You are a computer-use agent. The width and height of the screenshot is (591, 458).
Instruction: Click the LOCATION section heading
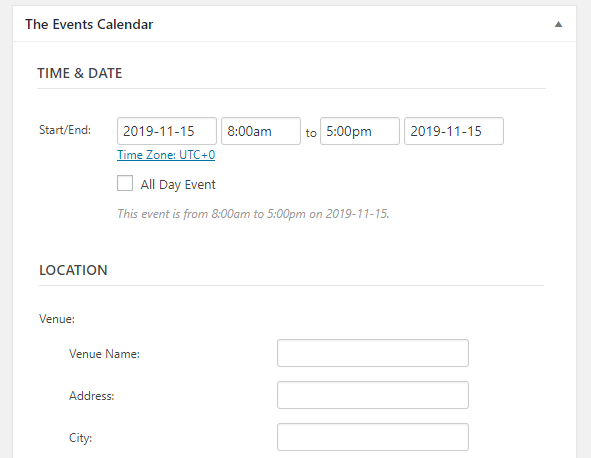[x=73, y=270]
